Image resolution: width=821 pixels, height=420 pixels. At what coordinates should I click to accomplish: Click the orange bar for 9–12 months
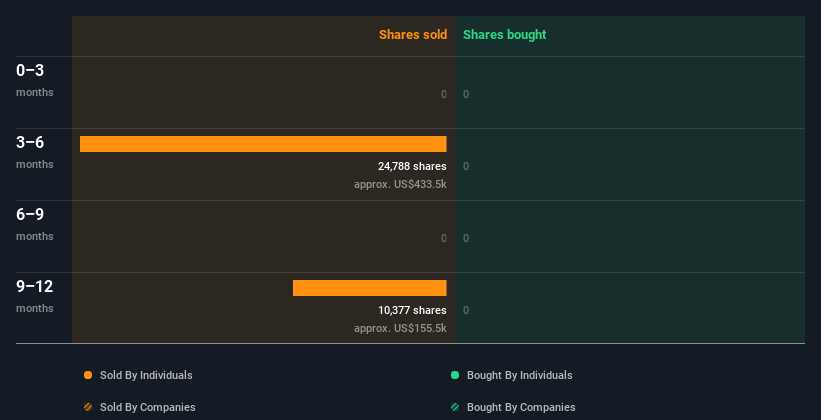pos(370,288)
